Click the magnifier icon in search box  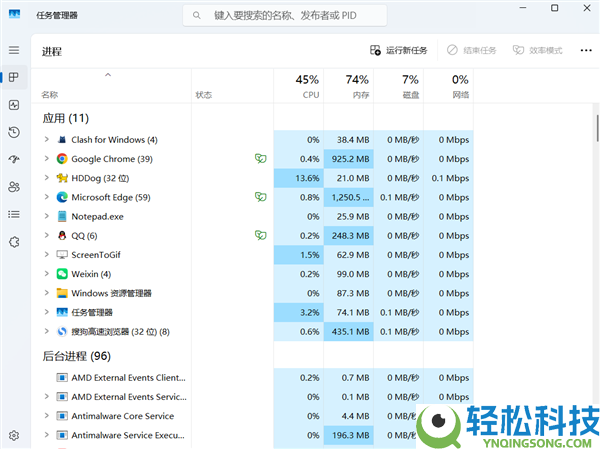197,15
